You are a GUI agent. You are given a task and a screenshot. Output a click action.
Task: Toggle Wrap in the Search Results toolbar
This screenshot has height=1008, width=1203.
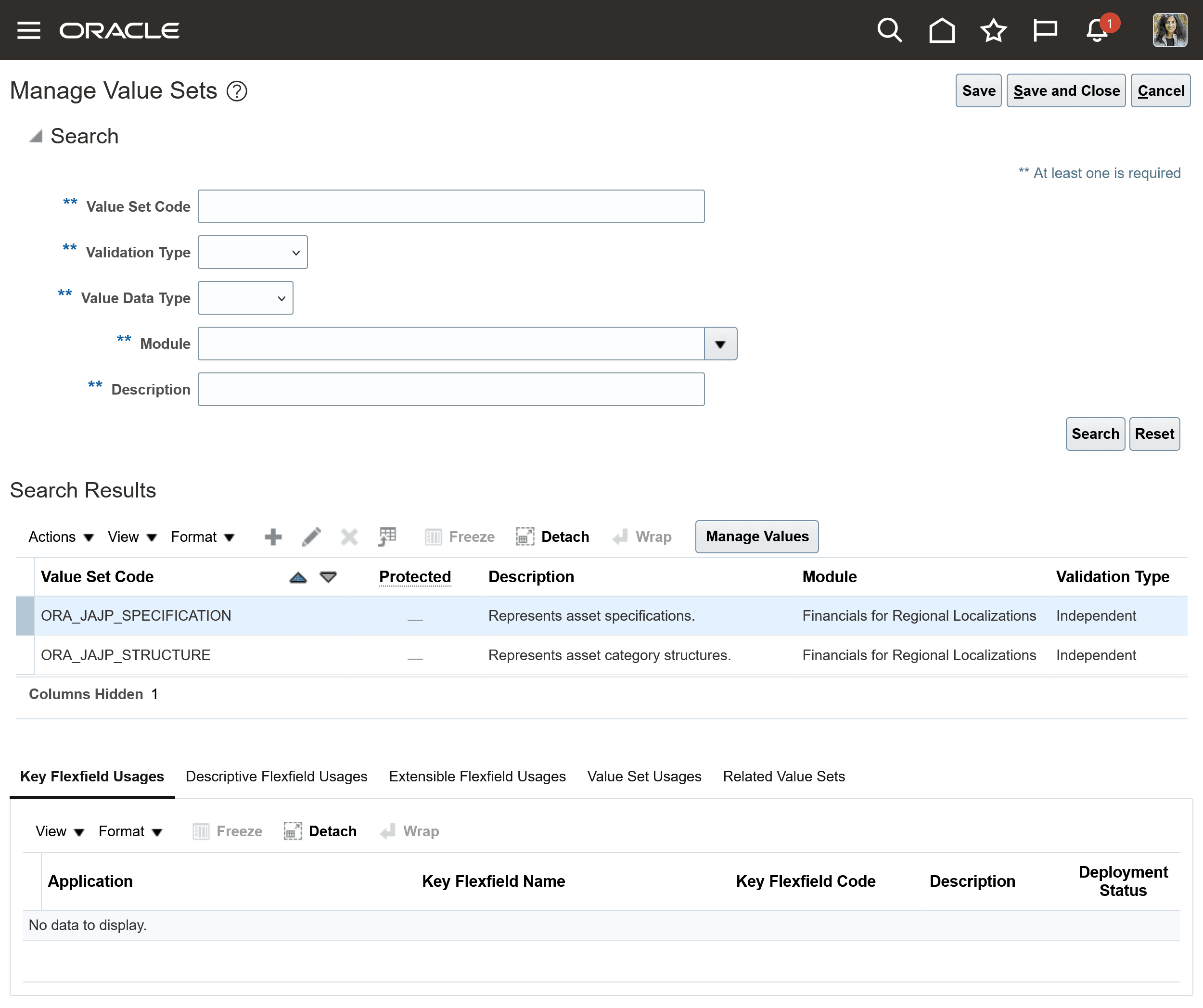tap(642, 536)
